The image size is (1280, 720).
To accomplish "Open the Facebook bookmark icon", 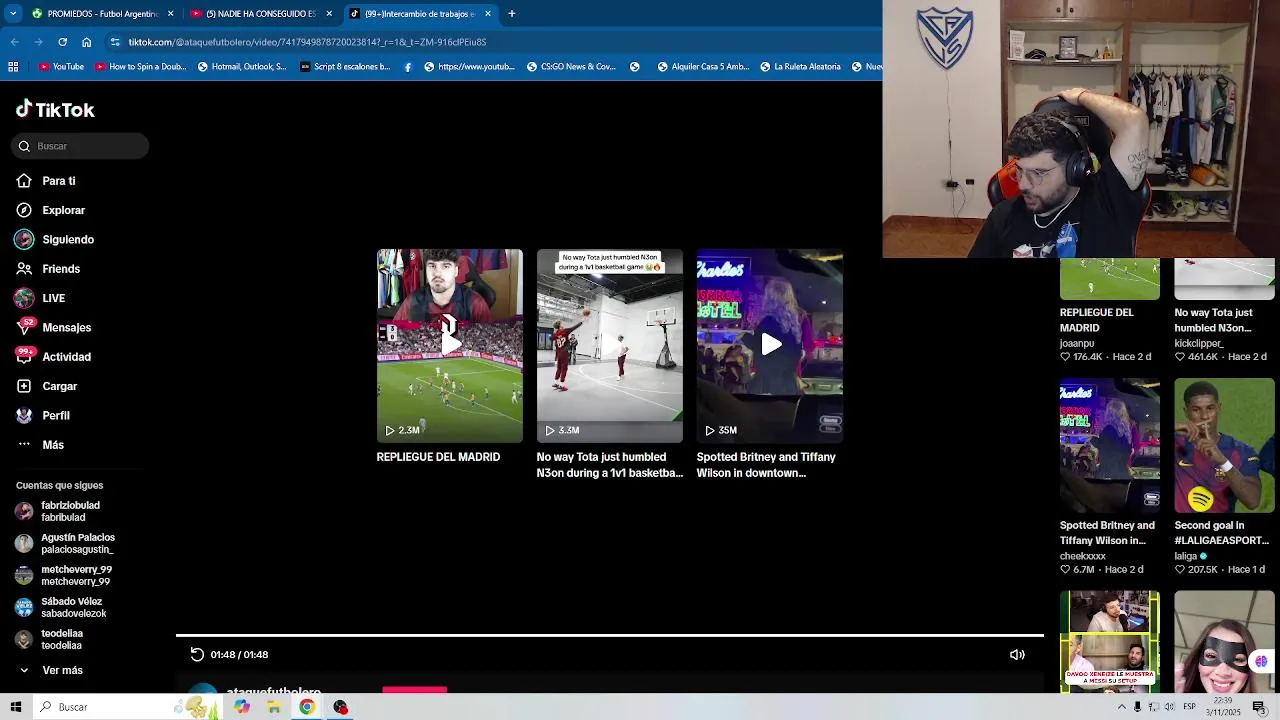I will pyautogui.click(x=408, y=67).
